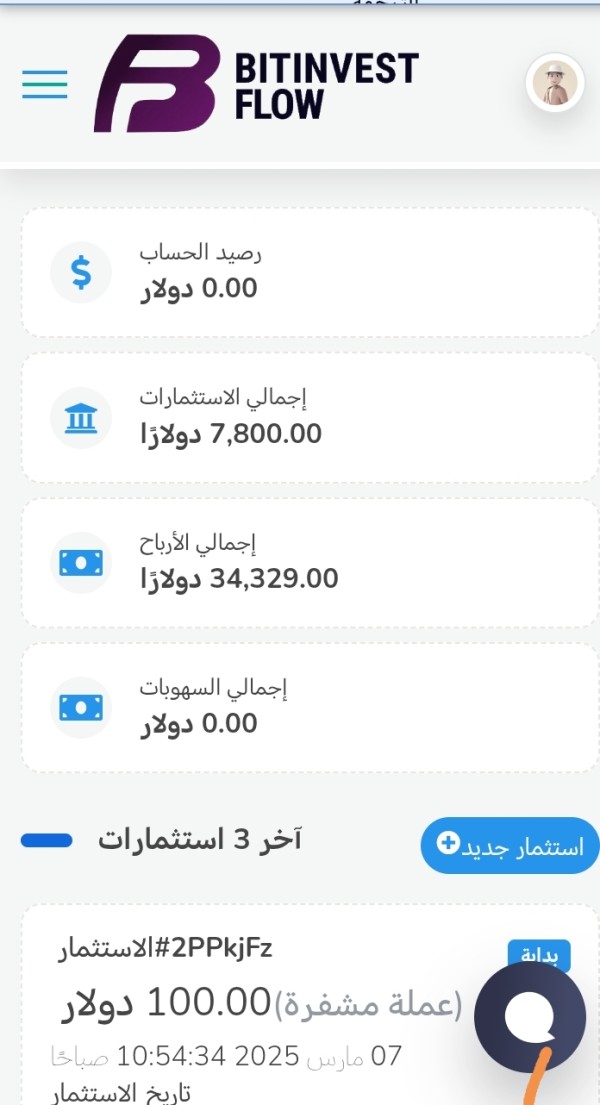Image resolution: width=600 pixels, height=1105 pixels.
Task: Open the user profile avatar
Action: coord(555,83)
